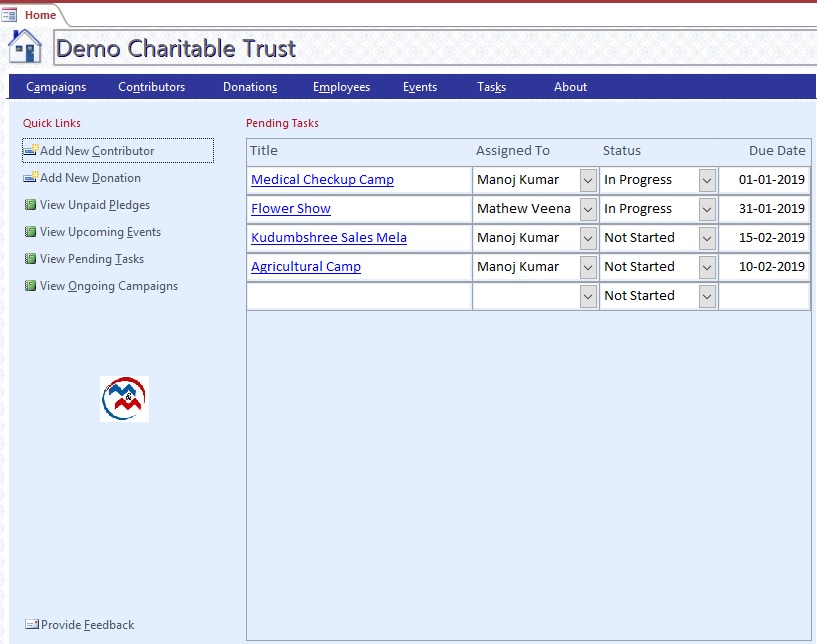817x644 pixels.
Task: Expand Status dropdown for Medical Checkup Camp
Action: click(x=707, y=180)
